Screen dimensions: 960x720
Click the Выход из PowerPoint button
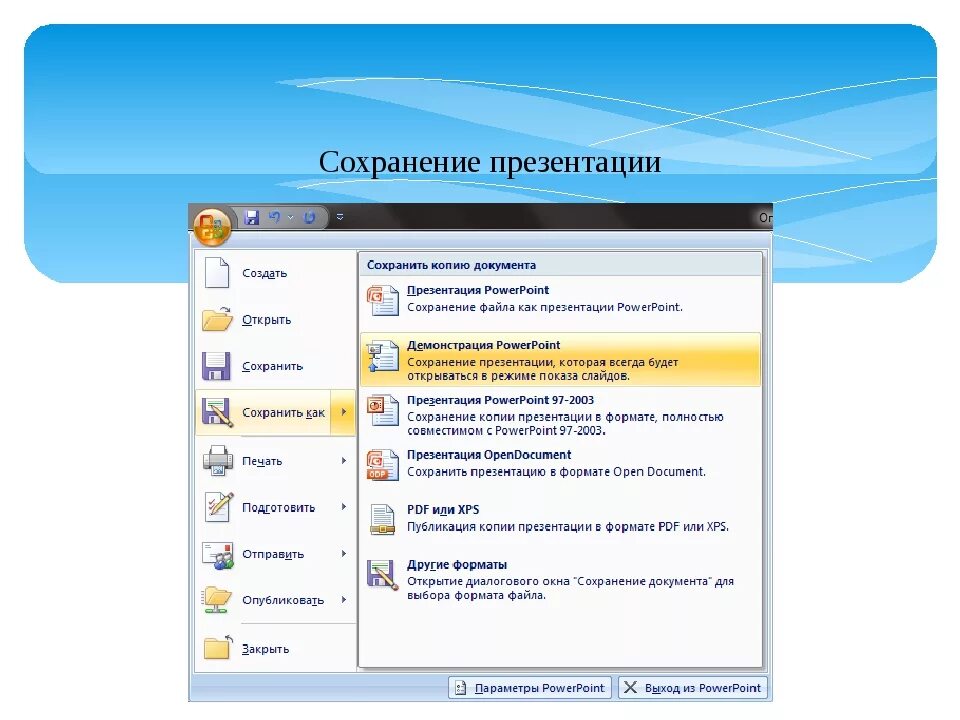[x=692, y=688]
